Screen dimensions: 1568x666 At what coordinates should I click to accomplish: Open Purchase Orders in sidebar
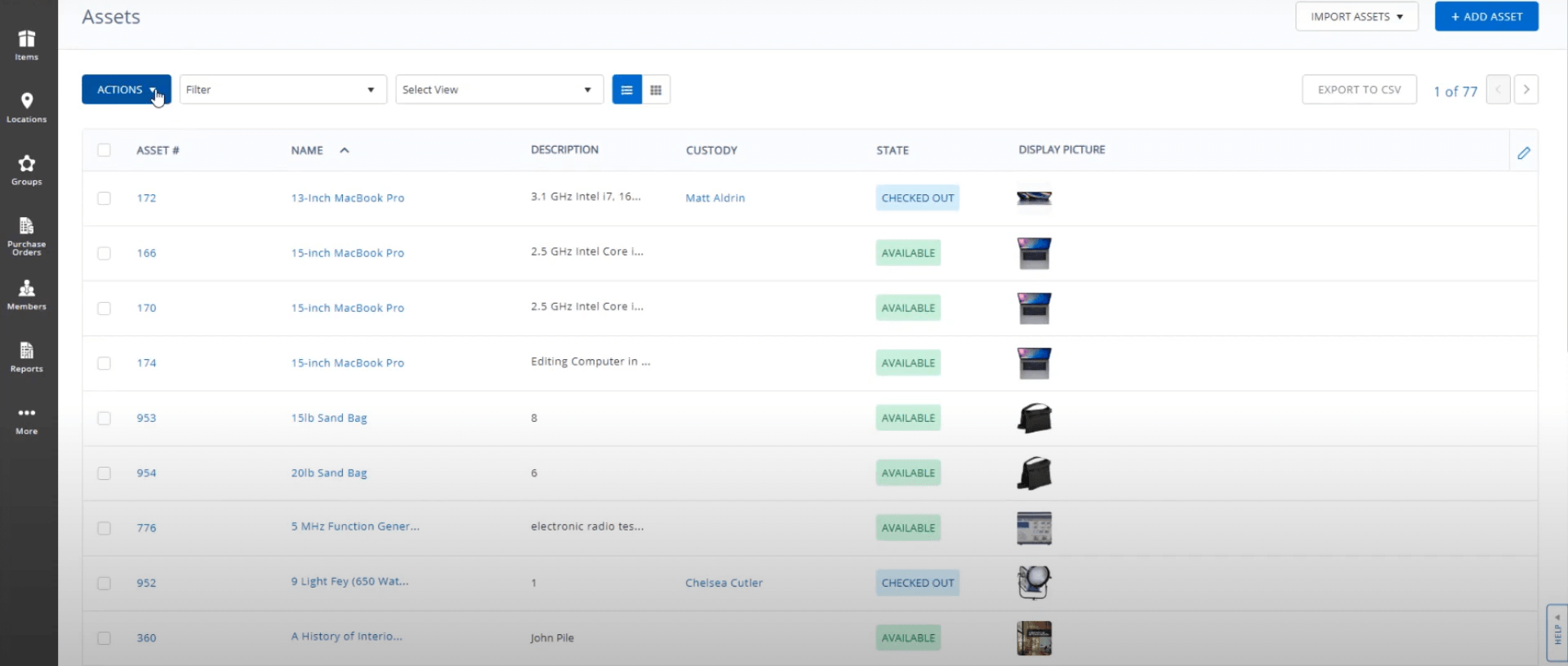(27, 236)
